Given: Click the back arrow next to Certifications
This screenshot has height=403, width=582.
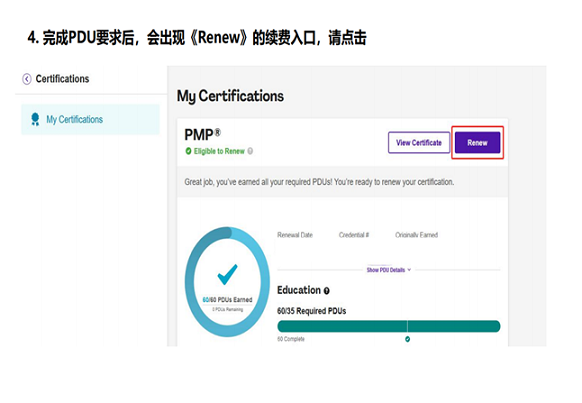Looking at the screenshot, I should 27,79.
